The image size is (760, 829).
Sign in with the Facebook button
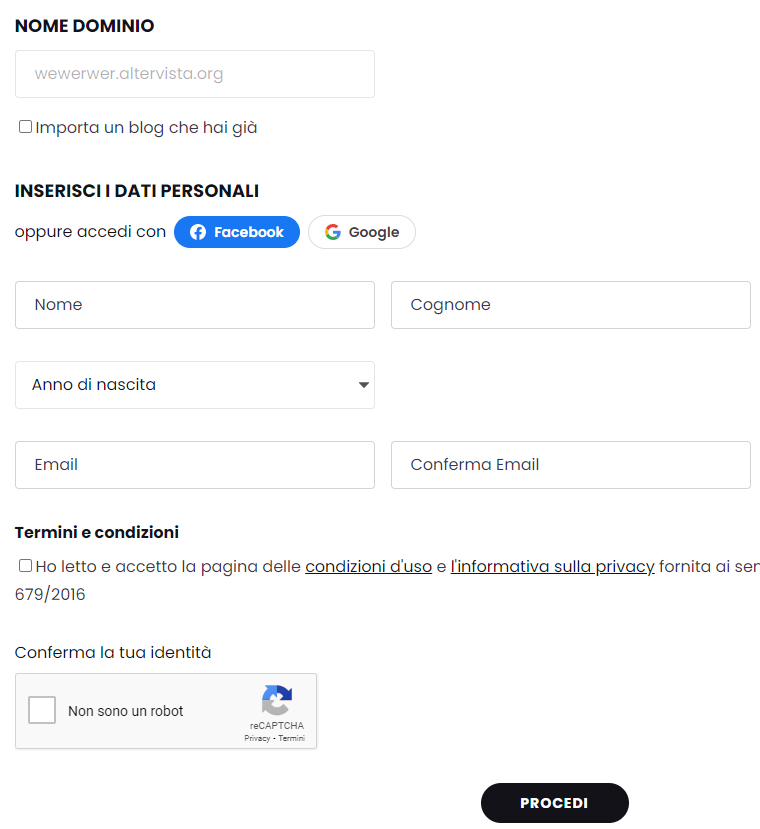coord(237,232)
